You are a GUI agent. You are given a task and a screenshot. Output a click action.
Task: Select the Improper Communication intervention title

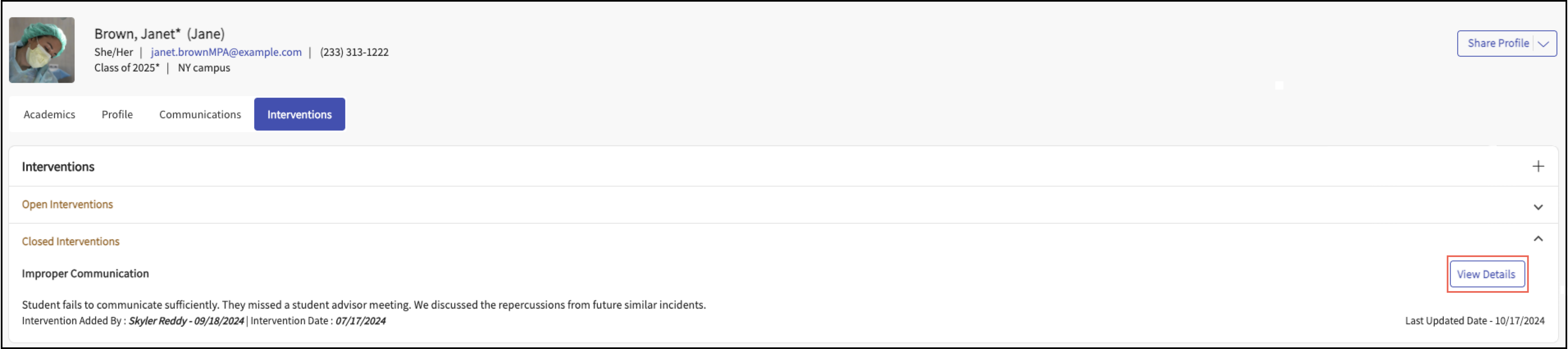pos(85,274)
